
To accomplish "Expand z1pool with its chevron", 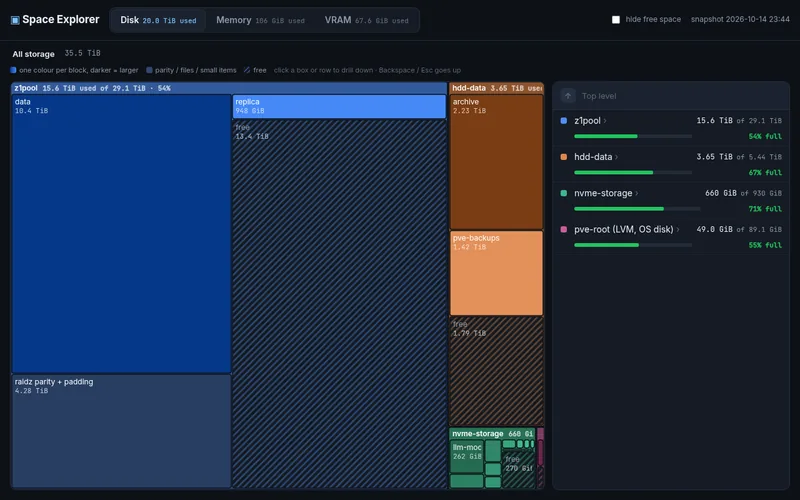I will pyautogui.click(x=605, y=121).
